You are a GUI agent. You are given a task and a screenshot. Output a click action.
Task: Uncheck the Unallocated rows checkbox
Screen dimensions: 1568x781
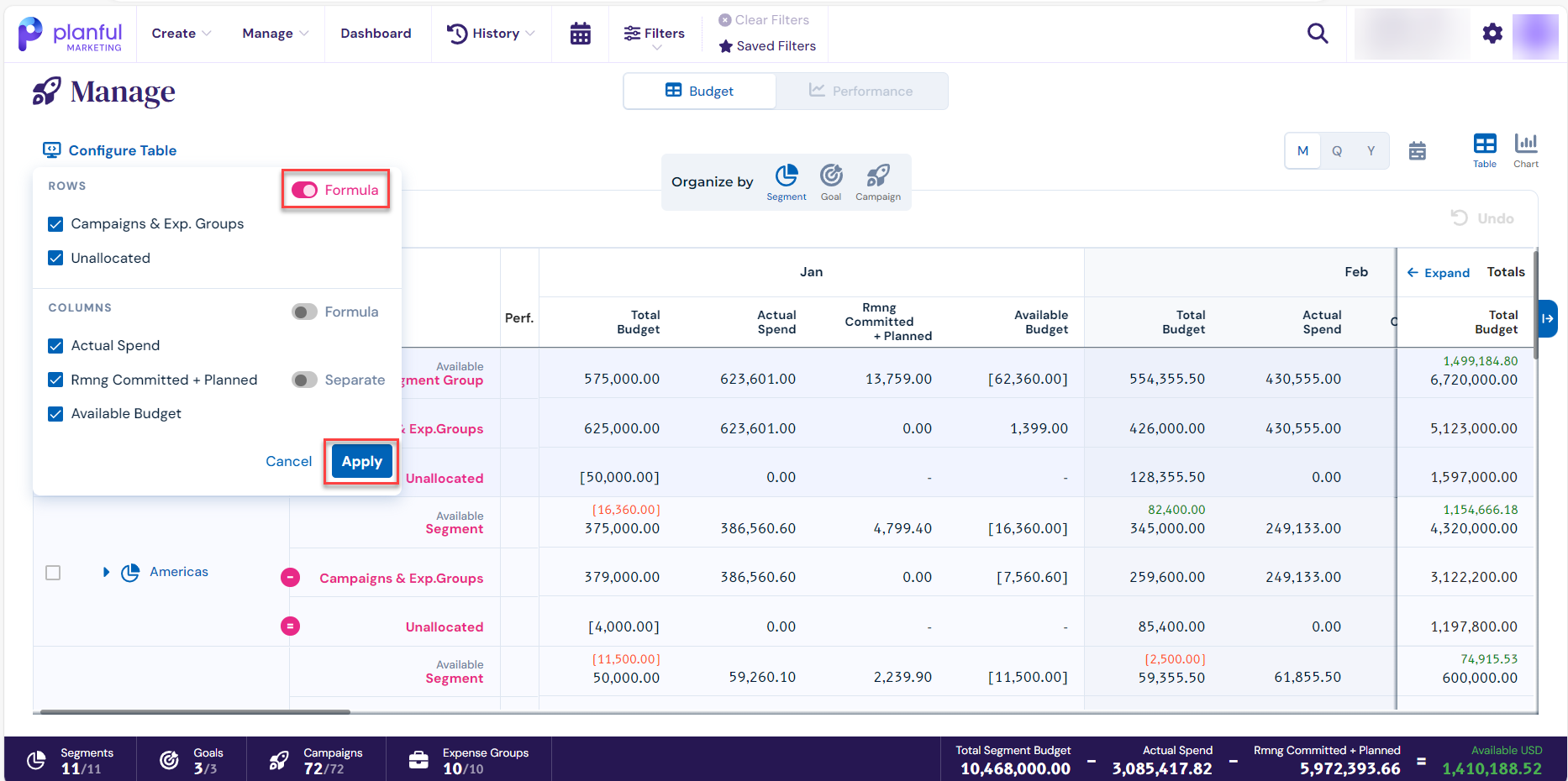coord(55,258)
